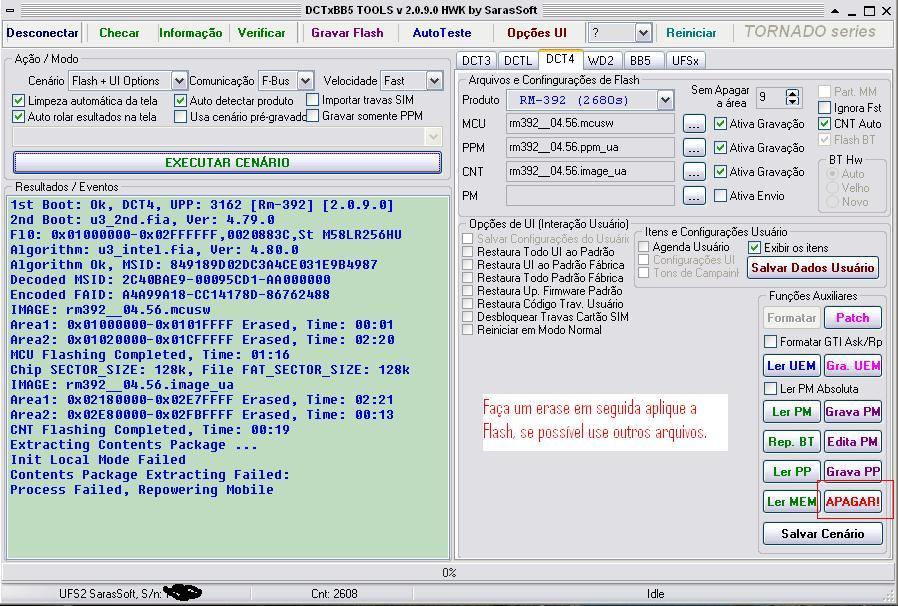Enable Gravar somente PPM checkbox
The height and width of the screenshot is (606, 898).
(312, 116)
